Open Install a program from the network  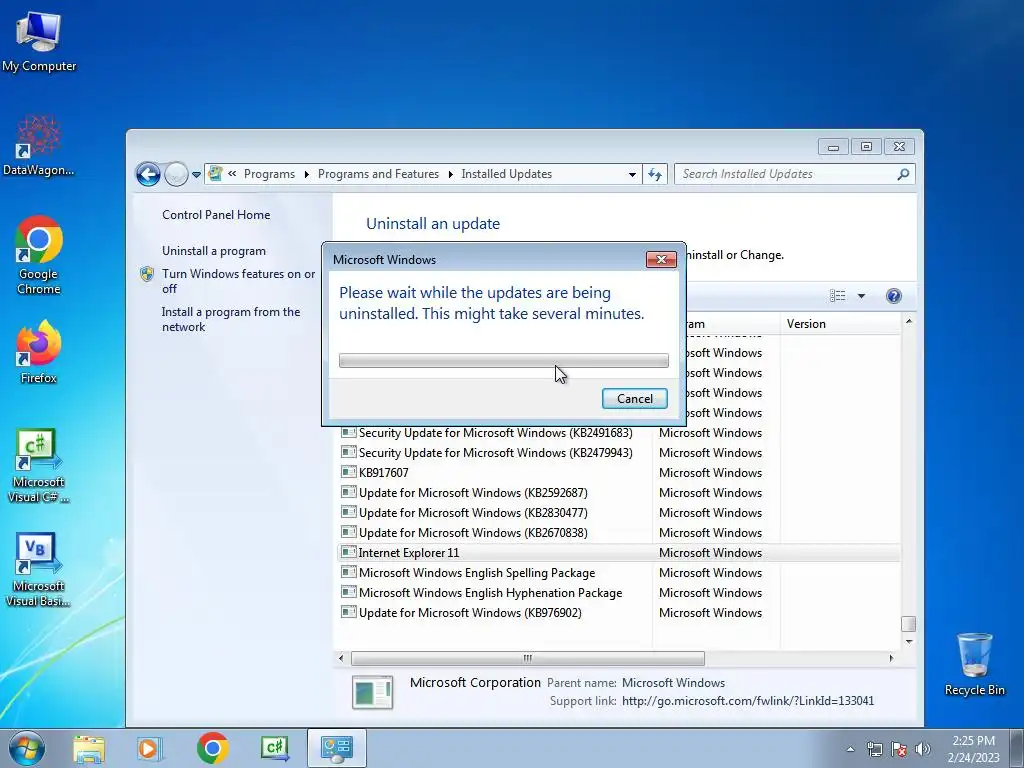(231, 319)
